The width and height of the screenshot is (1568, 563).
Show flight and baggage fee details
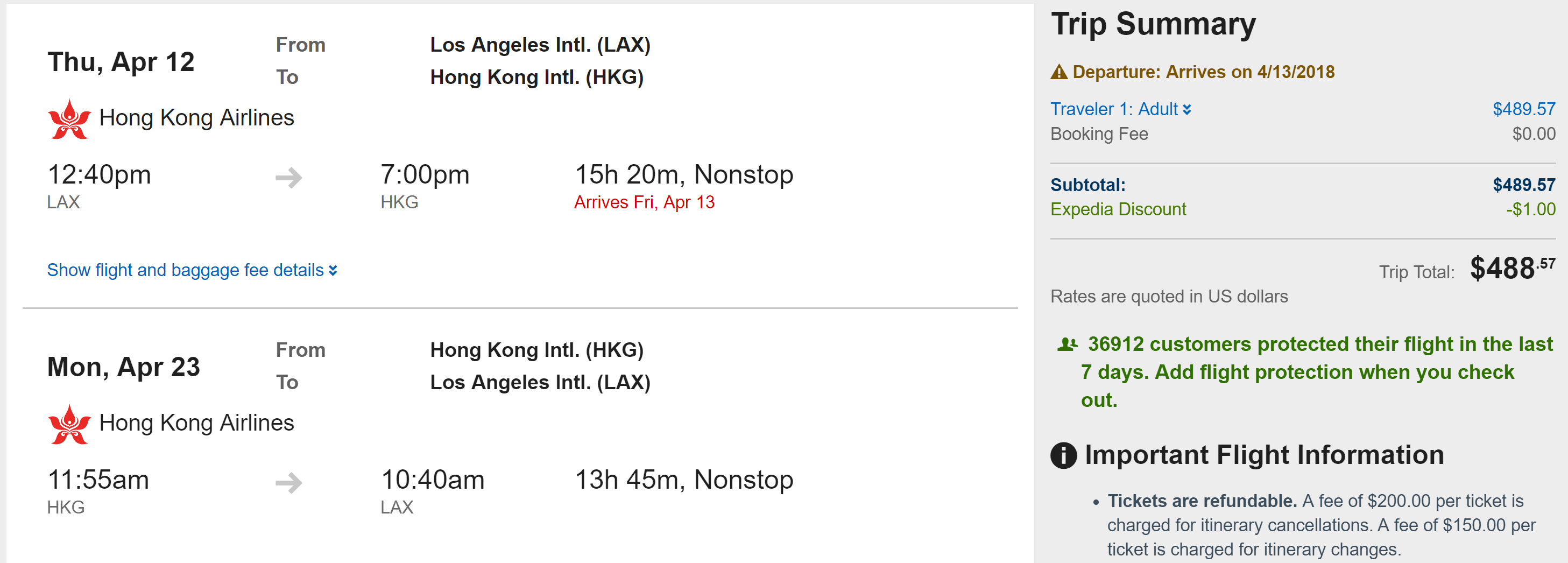[x=185, y=270]
